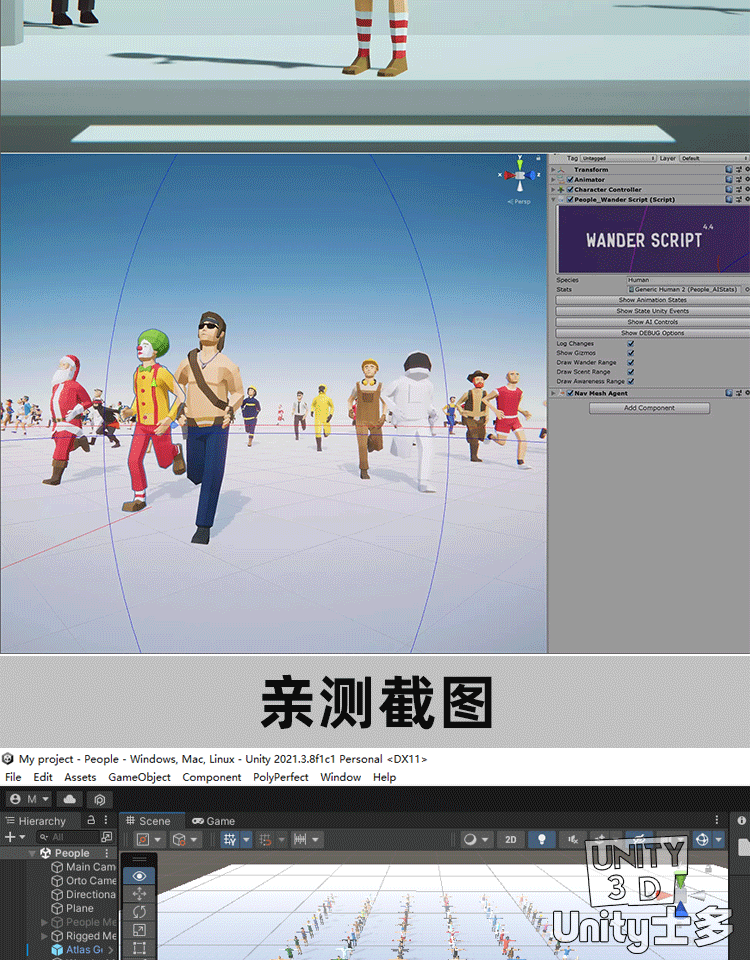Disable Draw Wander Range option

coord(630,363)
